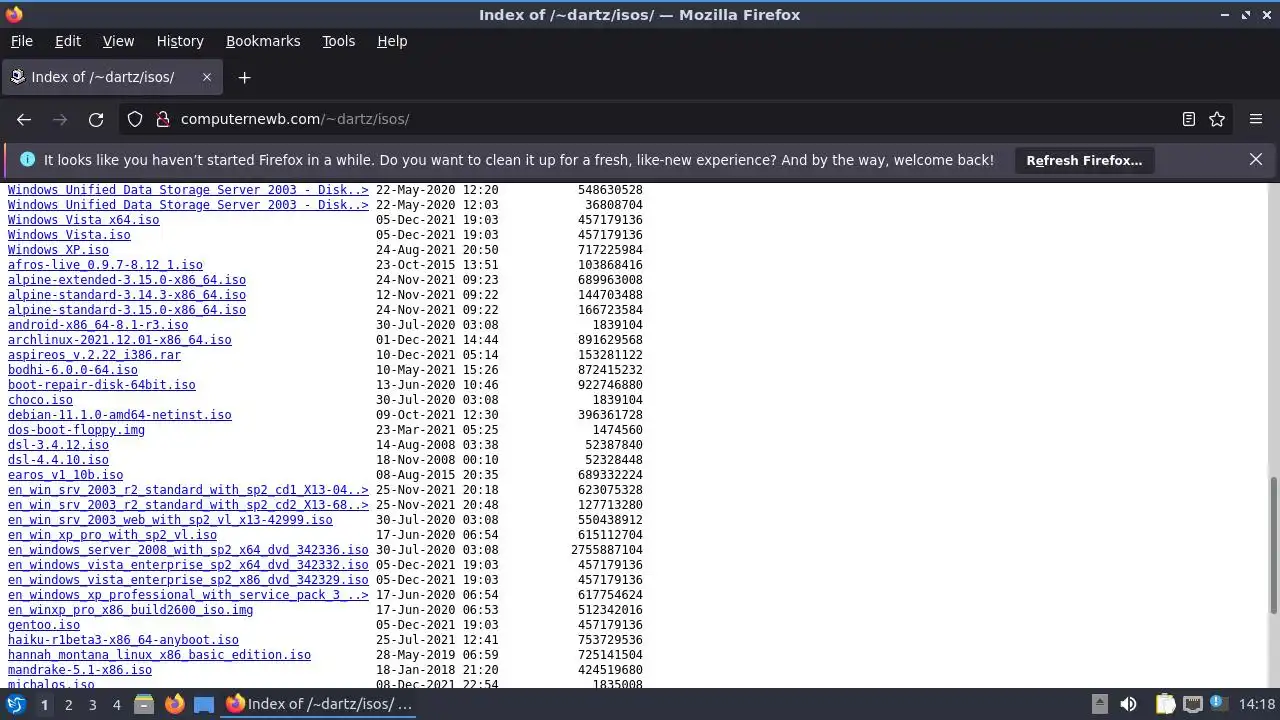Open the update notifier tray icon

click(x=1218, y=704)
